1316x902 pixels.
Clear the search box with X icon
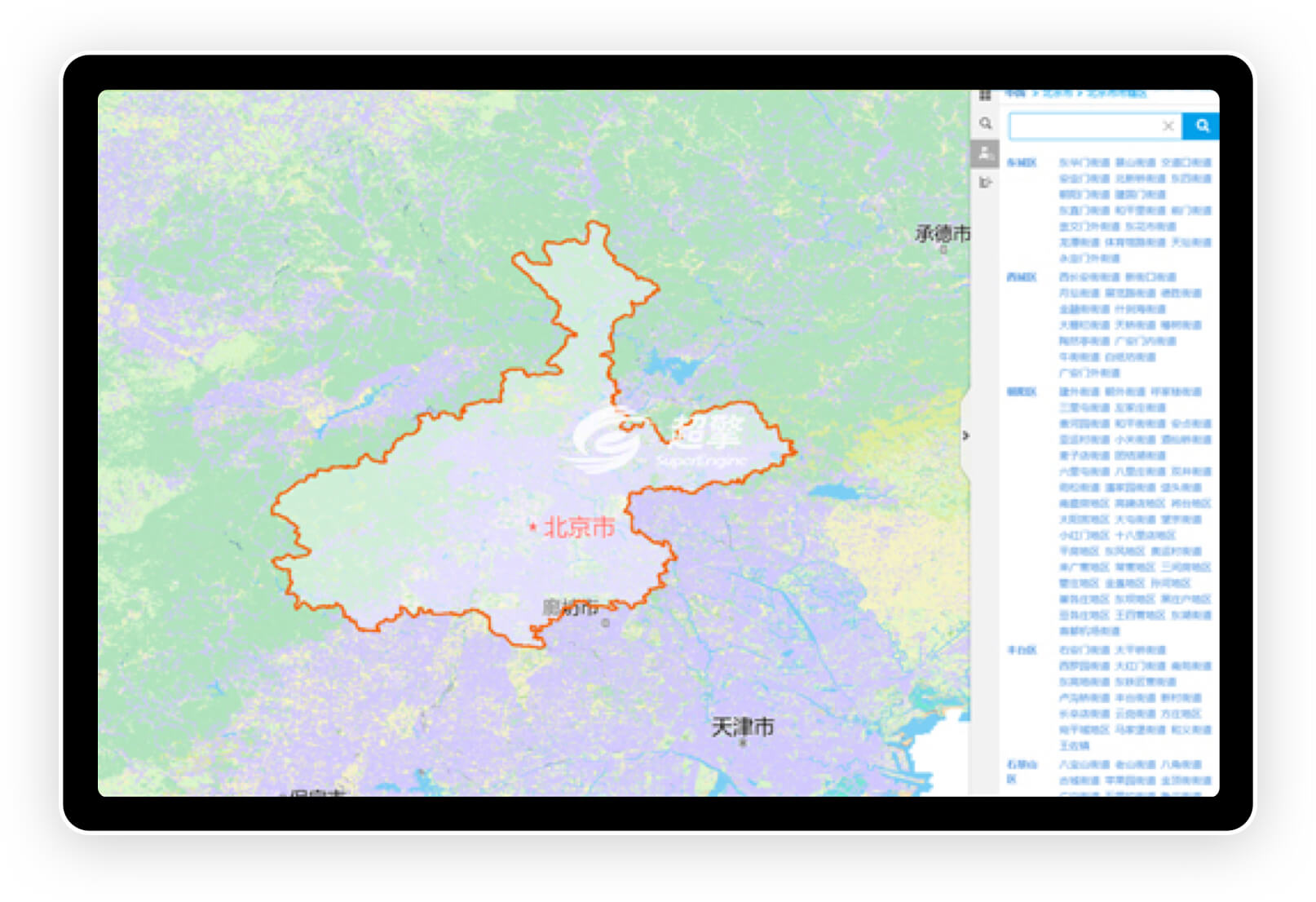[x=1168, y=126]
